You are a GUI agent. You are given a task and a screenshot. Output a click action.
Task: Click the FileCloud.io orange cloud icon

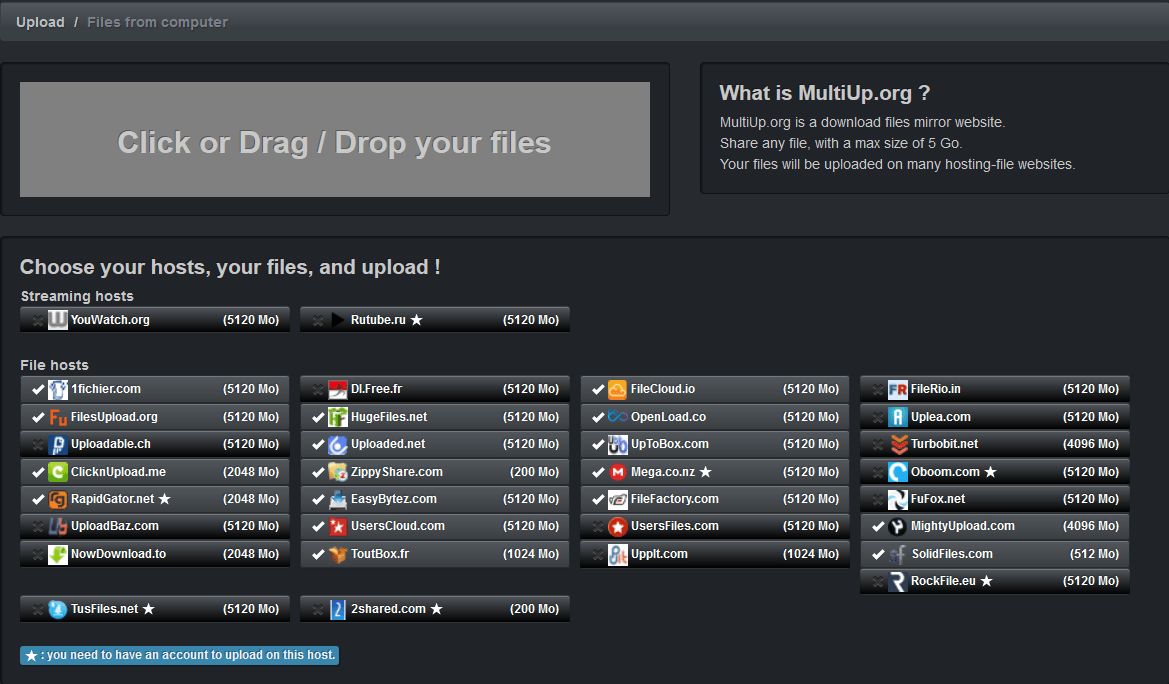pyautogui.click(x=617, y=389)
